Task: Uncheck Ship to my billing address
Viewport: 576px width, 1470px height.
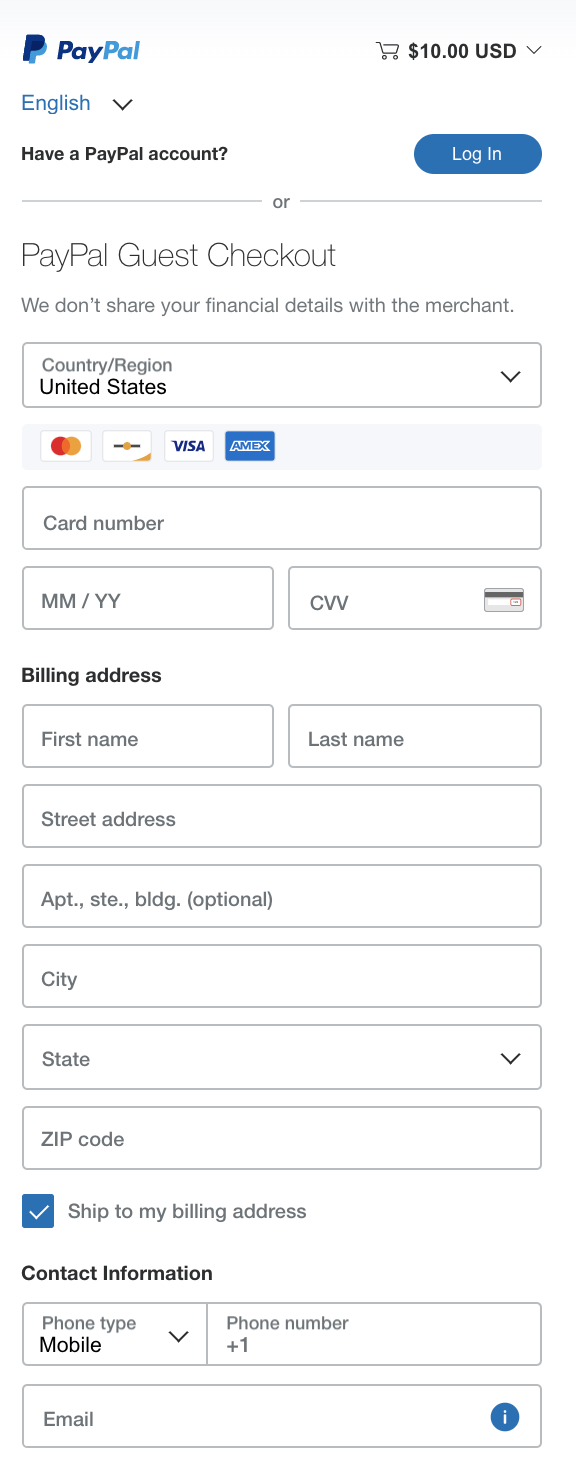Action: click(38, 1211)
